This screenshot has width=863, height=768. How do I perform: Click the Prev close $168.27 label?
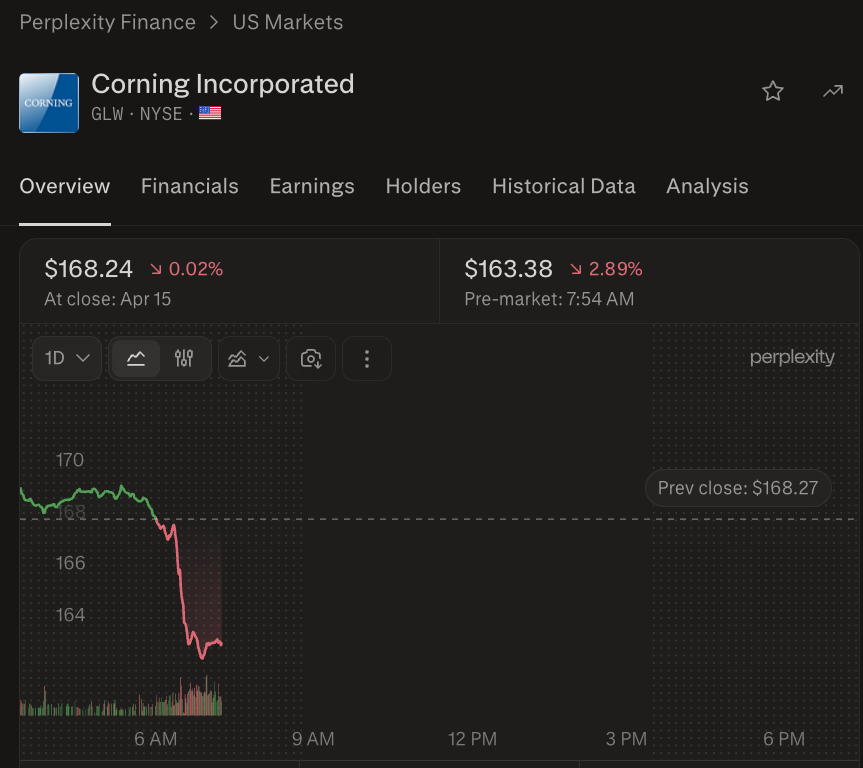[738, 488]
